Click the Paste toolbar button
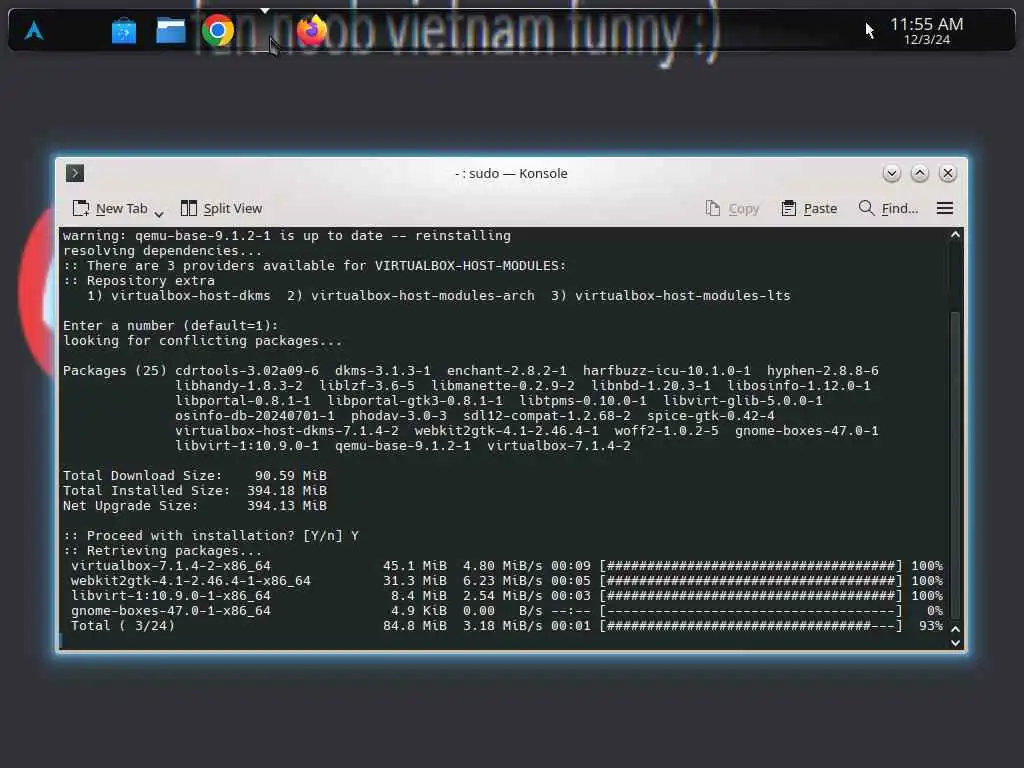The image size is (1024, 768). pyautogui.click(x=809, y=208)
